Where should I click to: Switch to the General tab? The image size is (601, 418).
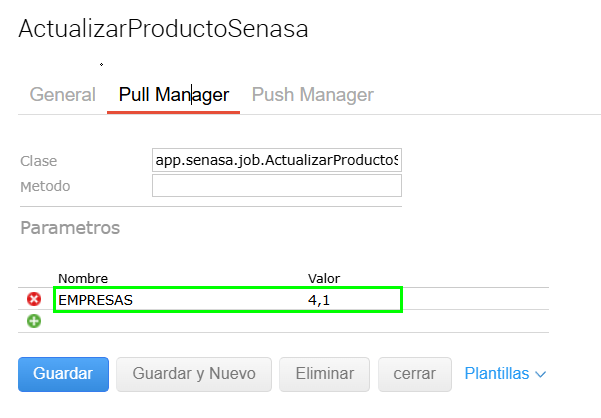coord(63,95)
